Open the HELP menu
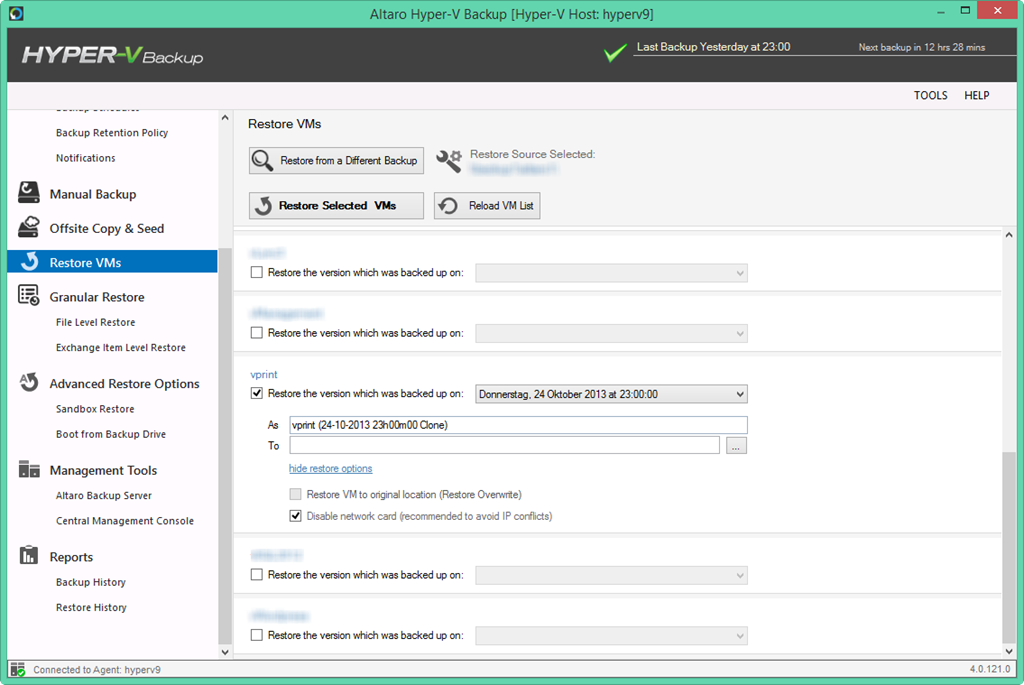Screen dimensions: 1024x685 coord(977,95)
